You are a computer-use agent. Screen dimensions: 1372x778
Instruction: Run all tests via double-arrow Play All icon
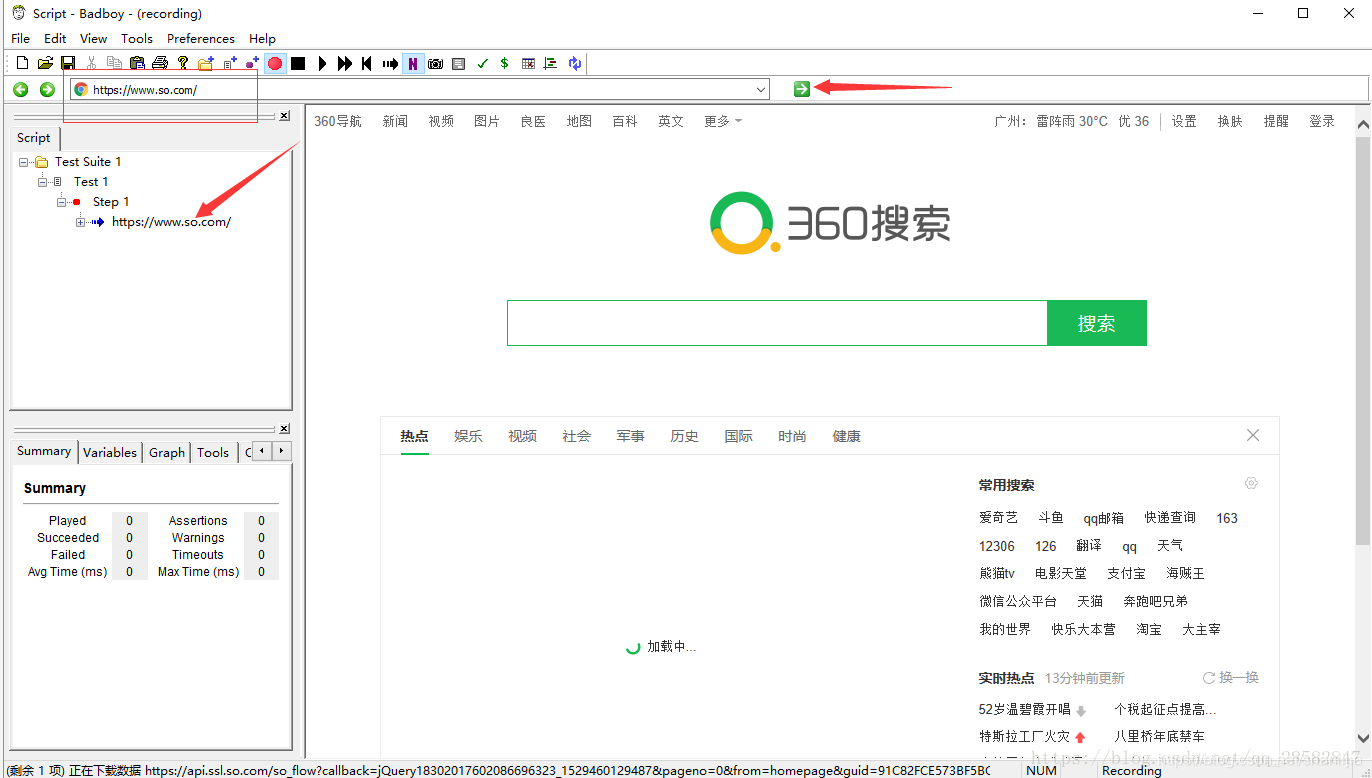[x=344, y=63]
